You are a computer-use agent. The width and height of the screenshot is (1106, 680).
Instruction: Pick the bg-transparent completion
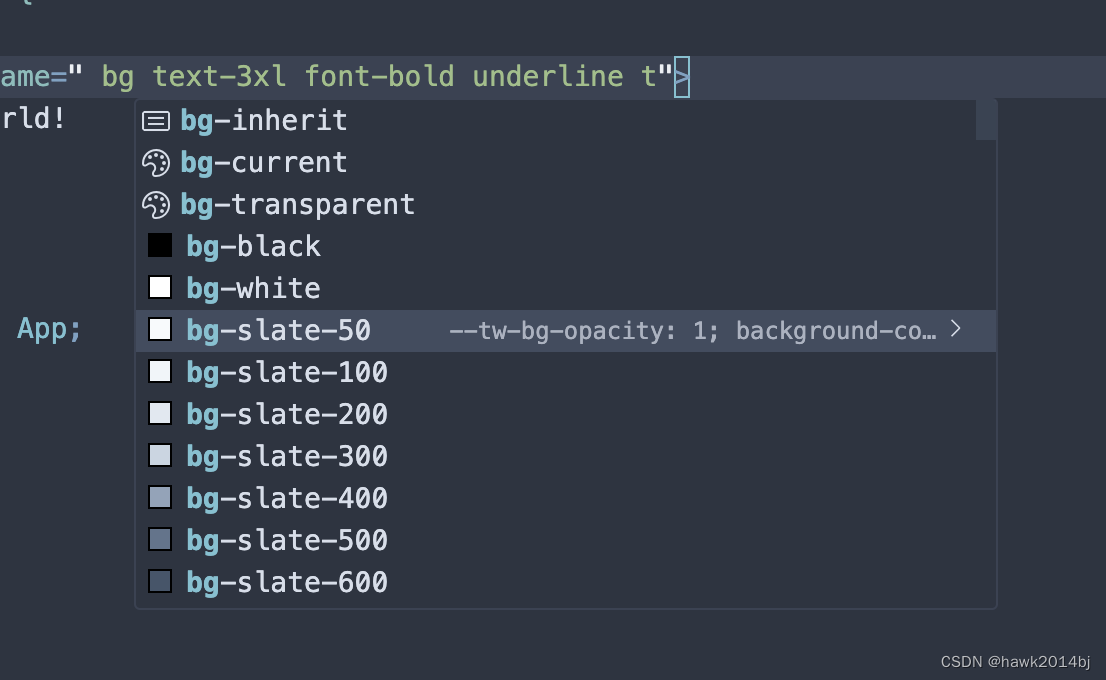coord(566,205)
